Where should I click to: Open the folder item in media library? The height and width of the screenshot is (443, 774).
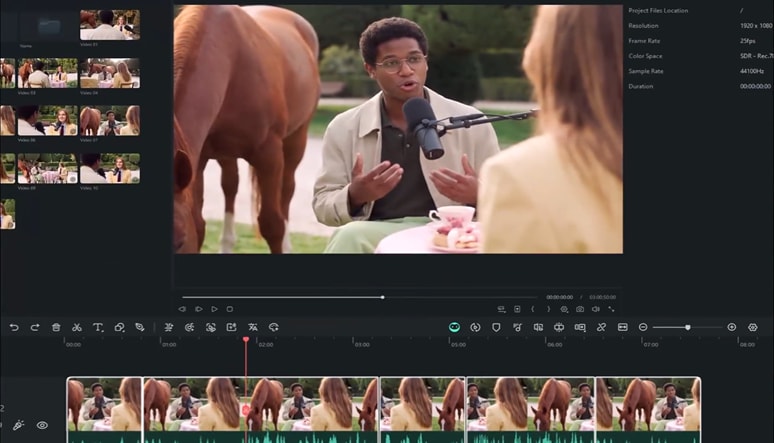point(48,26)
